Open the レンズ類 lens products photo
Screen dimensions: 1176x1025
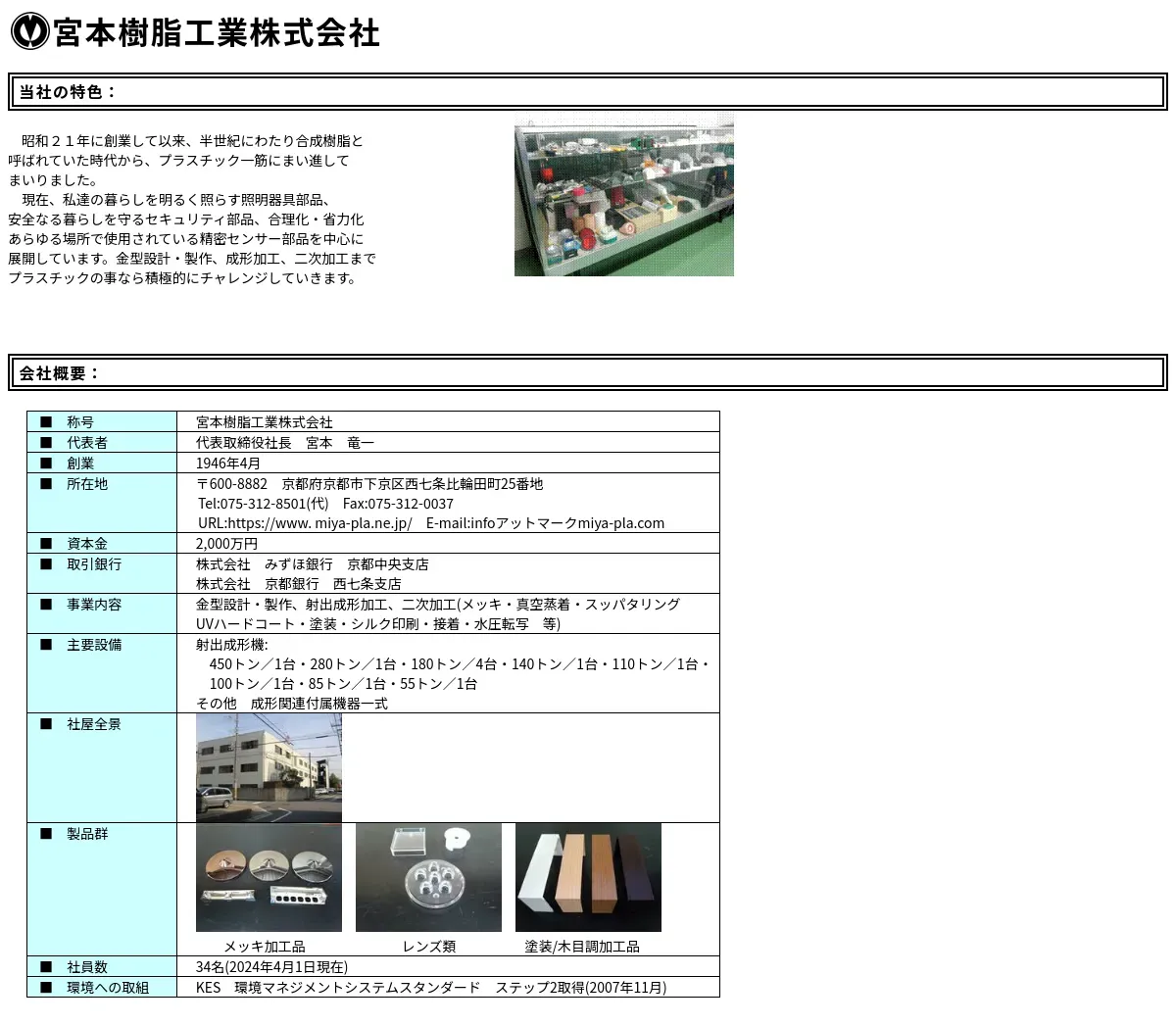(428, 877)
